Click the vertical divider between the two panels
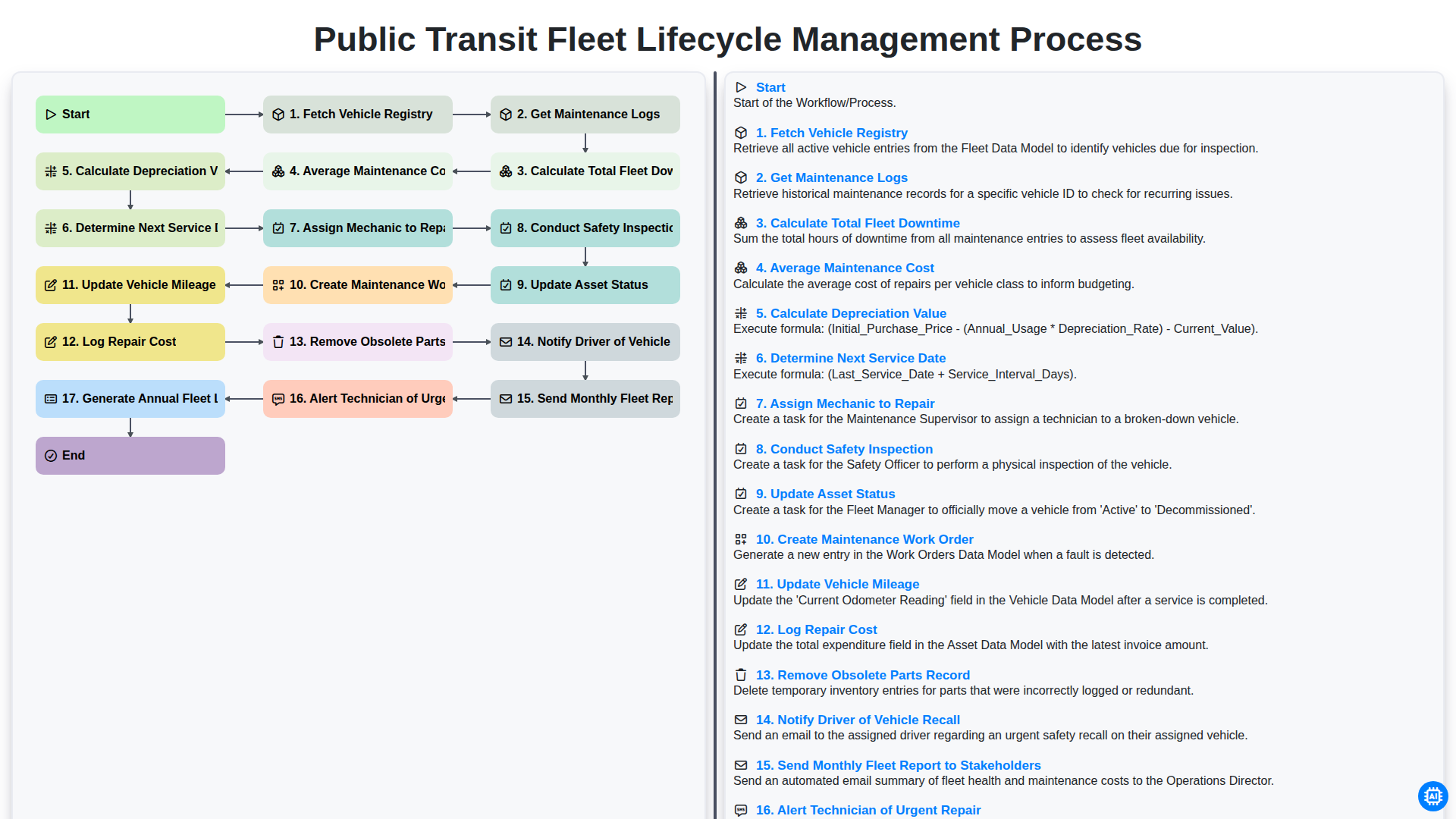This screenshot has height=819, width=1456. click(x=715, y=445)
